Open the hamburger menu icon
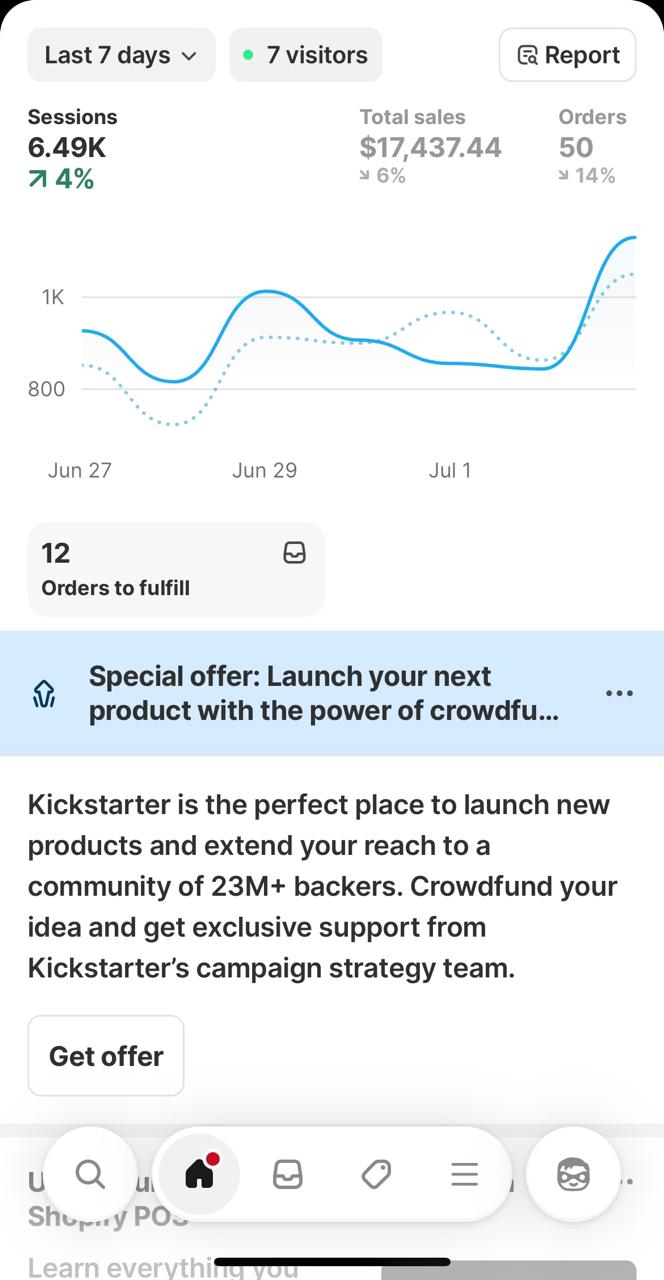This screenshot has width=664, height=1280. pos(464,1174)
